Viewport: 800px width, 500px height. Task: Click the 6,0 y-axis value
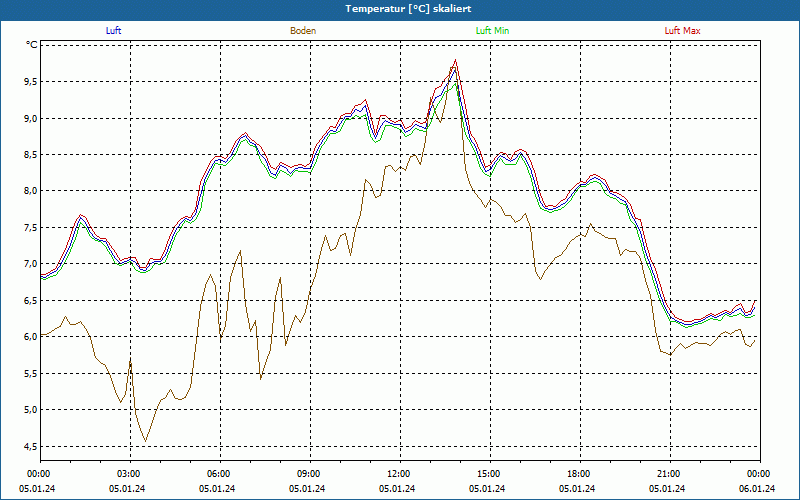click(31, 337)
